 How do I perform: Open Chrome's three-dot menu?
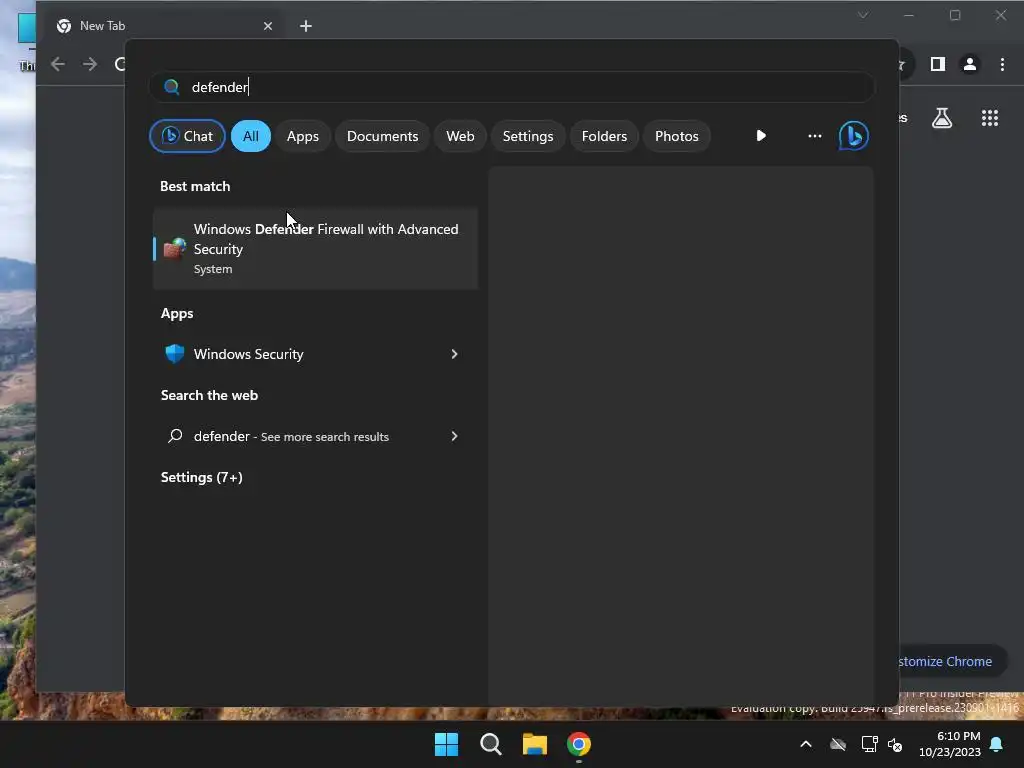pos(1002,64)
